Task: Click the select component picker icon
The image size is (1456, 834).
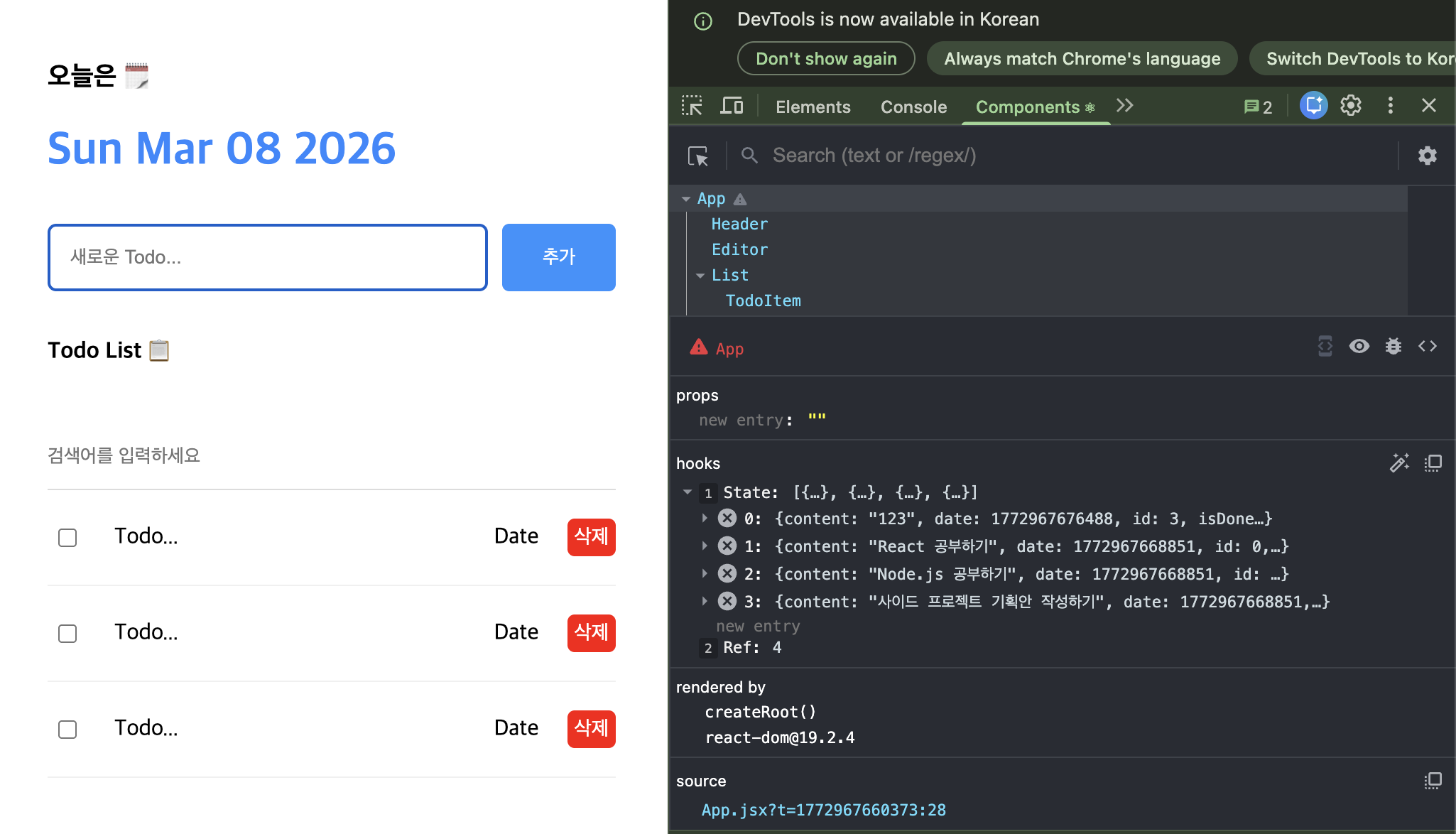Action: click(x=698, y=156)
